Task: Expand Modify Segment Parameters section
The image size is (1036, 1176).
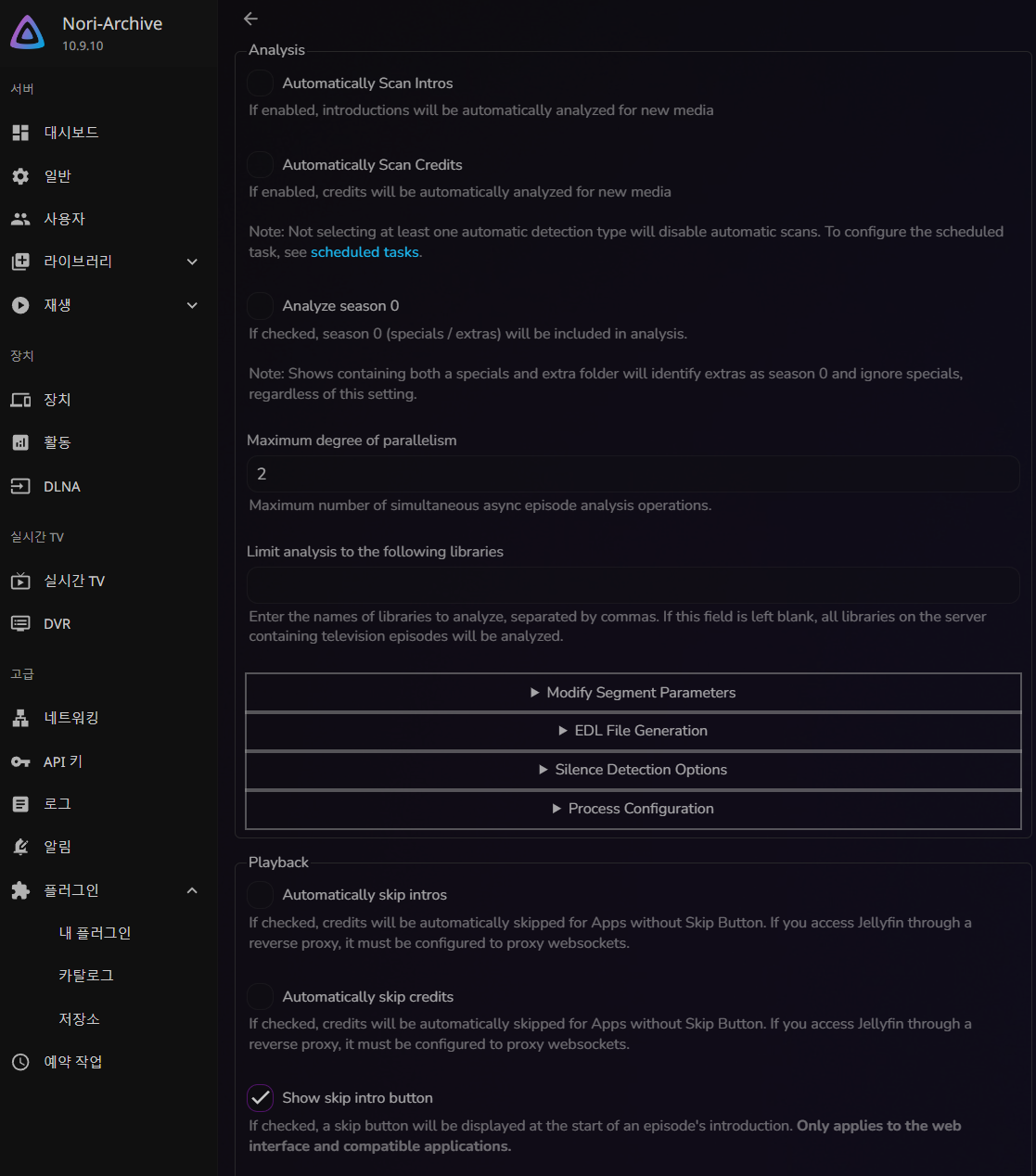Action: (x=633, y=693)
